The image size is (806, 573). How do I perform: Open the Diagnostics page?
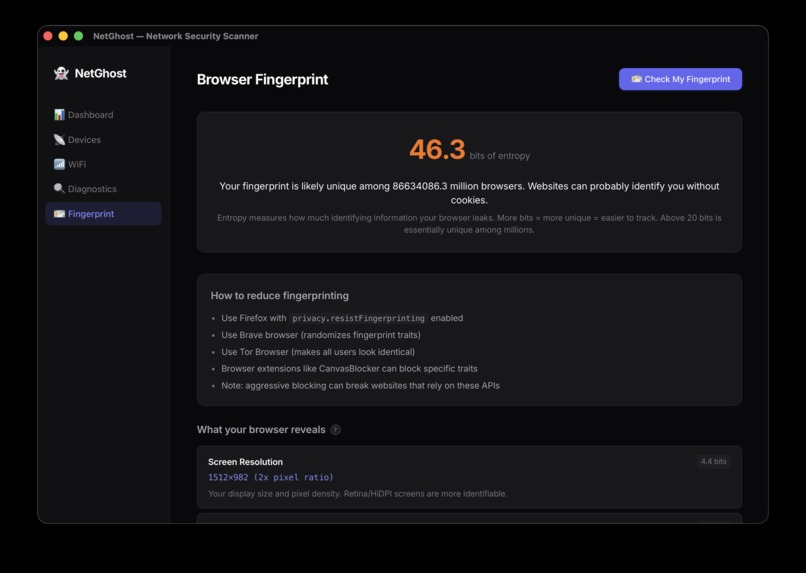point(103,189)
